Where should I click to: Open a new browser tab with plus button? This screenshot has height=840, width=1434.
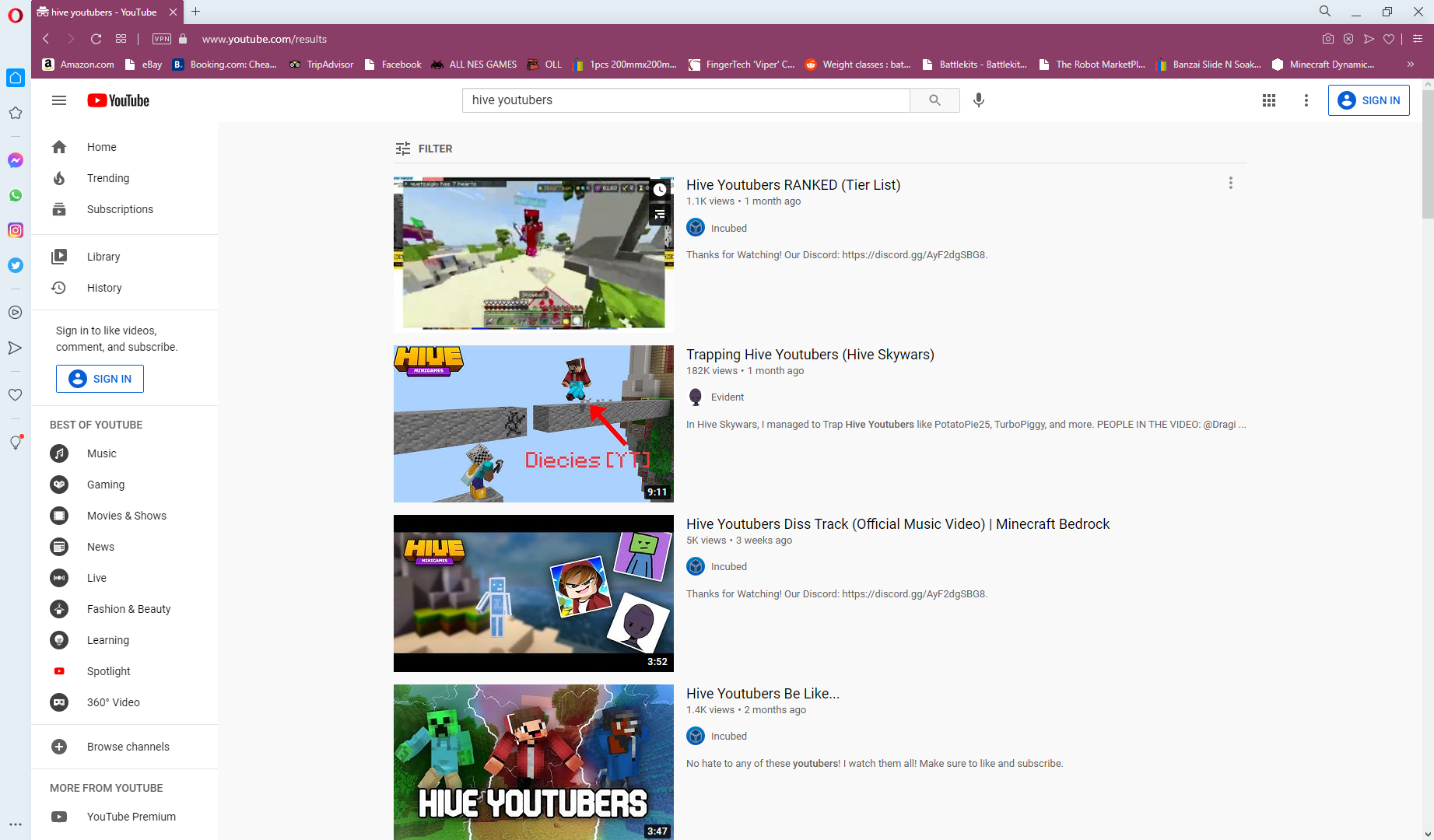pyautogui.click(x=196, y=12)
